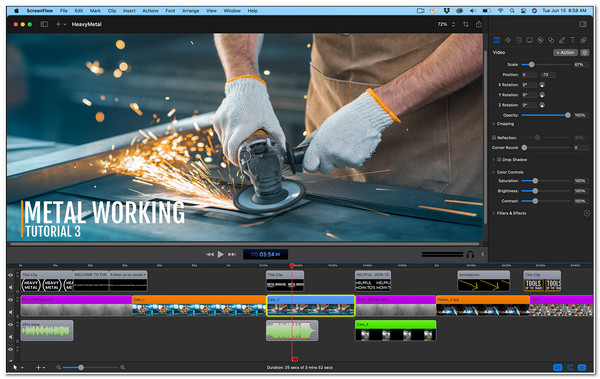Open the Annotations pencil tab icon
The height and width of the screenshot is (379, 600).
click(x=562, y=40)
